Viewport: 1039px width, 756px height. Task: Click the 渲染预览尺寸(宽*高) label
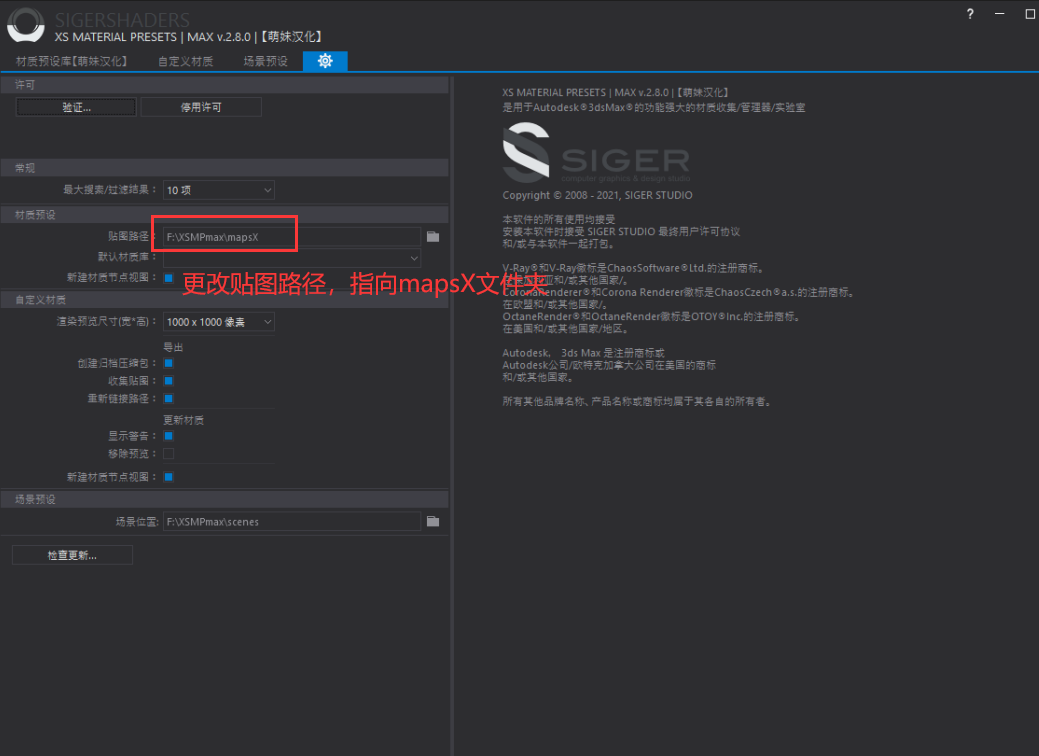(107, 322)
